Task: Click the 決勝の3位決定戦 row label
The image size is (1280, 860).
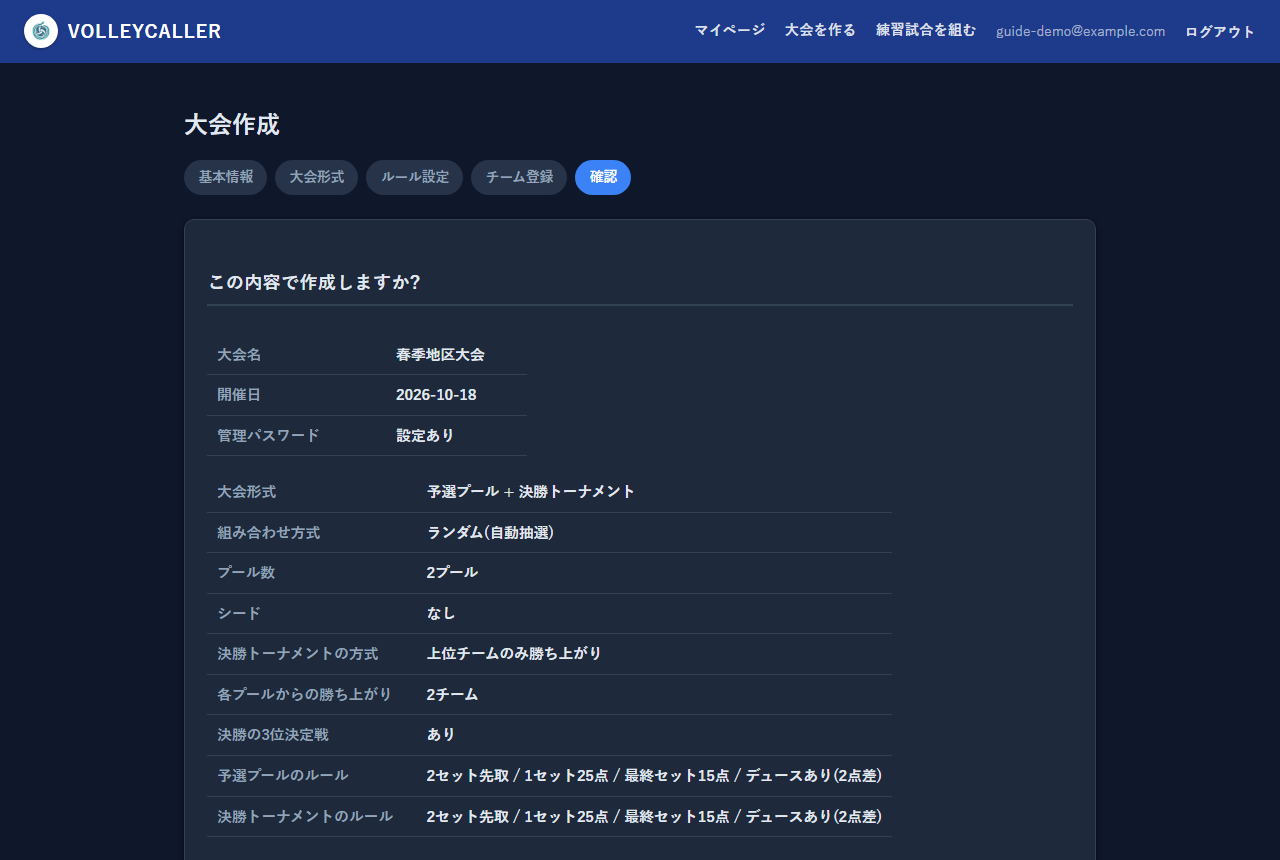Action: click(273, 735)
